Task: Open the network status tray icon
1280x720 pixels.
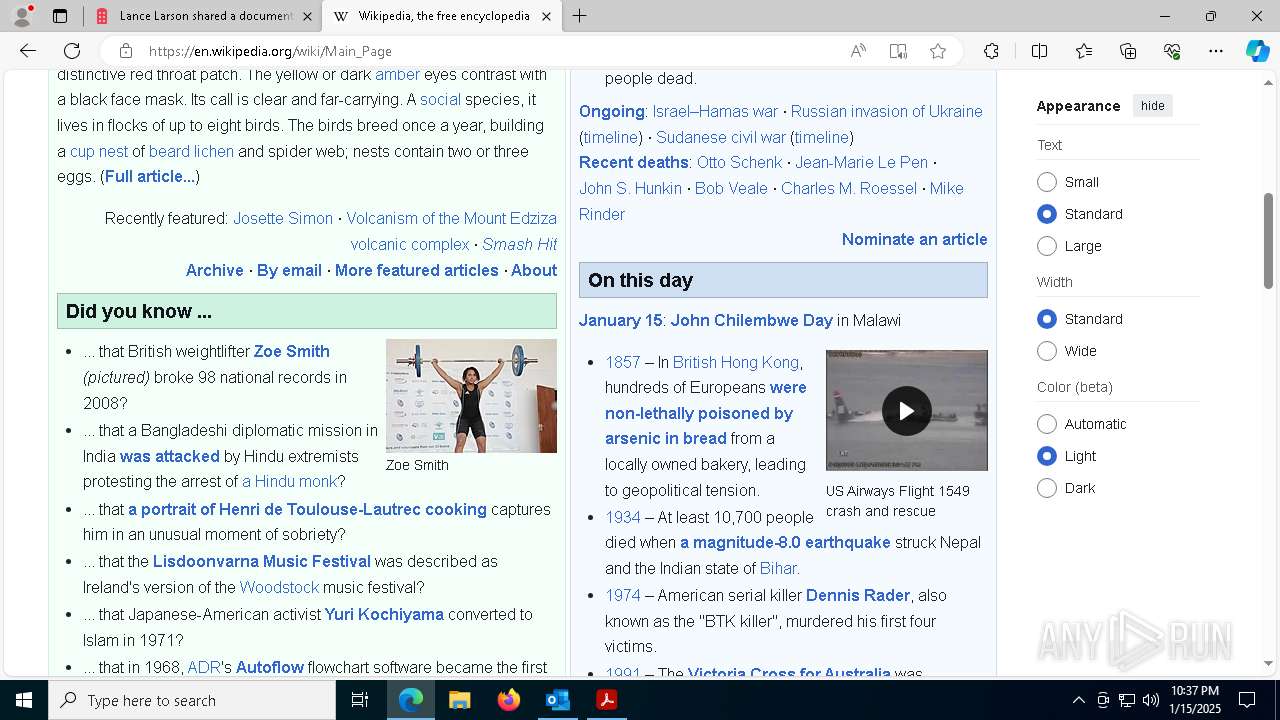Action: 1127,700
